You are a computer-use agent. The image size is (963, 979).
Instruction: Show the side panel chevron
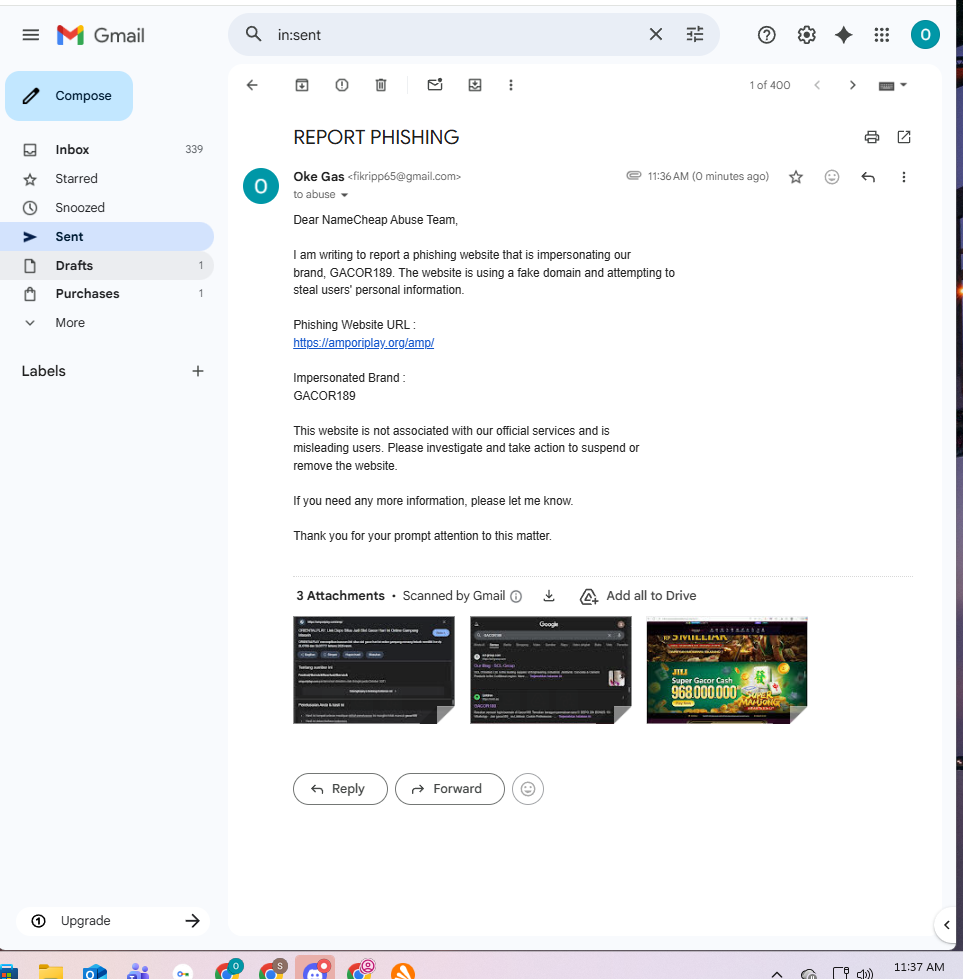(x=947, y=925)
